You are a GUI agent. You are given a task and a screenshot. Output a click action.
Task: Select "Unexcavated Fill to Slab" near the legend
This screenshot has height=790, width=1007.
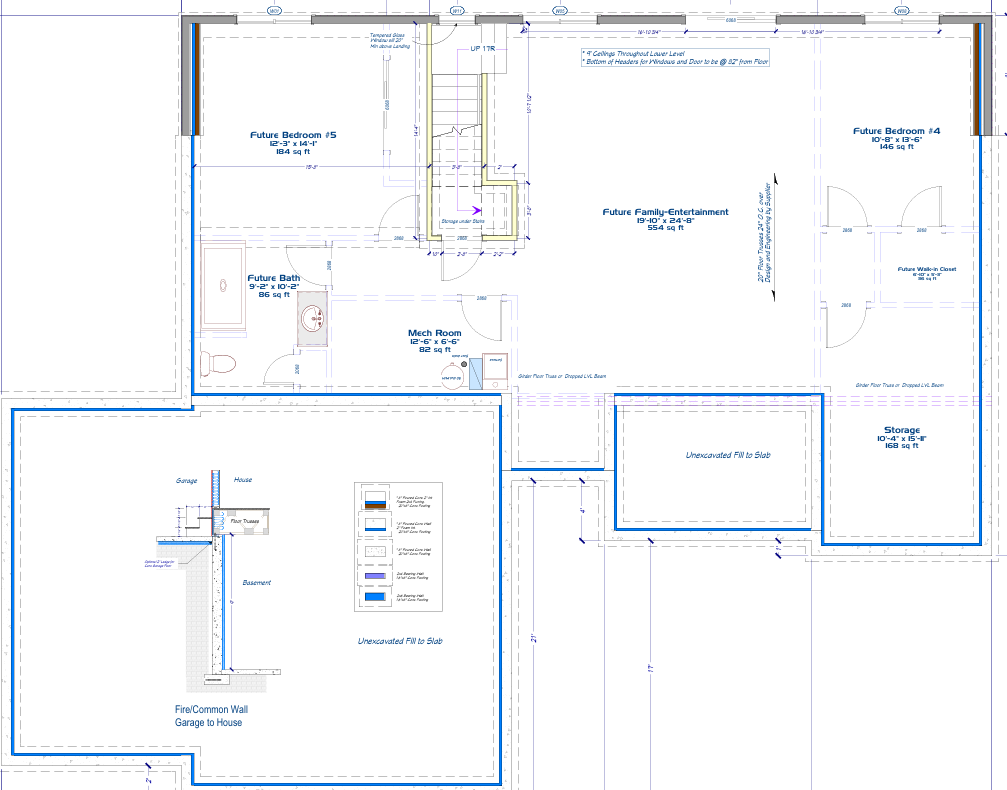coord(400,641)
